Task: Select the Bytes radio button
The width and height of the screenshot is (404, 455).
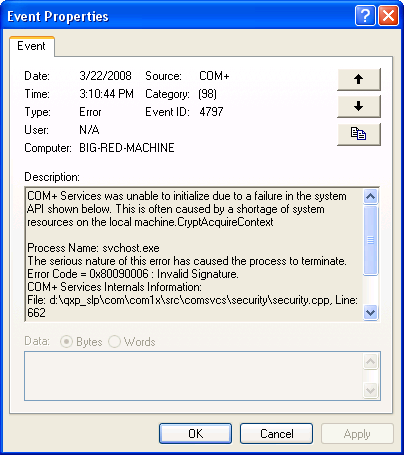Action: [x=66, y=342]
